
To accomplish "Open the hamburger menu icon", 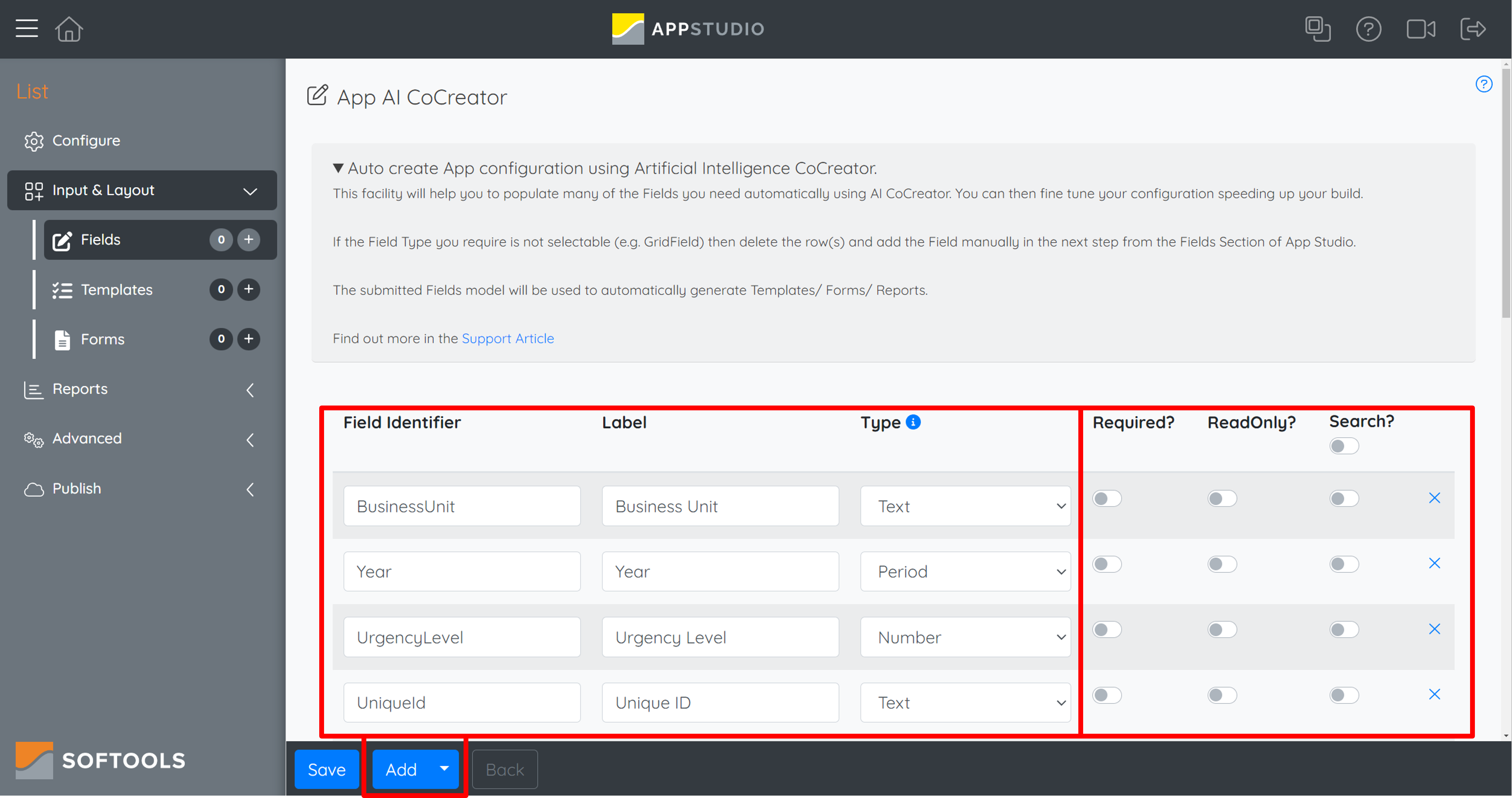I will (26, 28).
